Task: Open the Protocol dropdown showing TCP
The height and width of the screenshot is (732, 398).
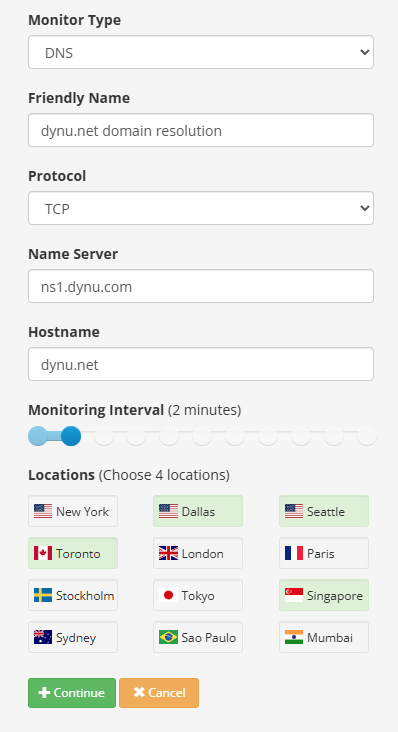Action: point(201,208)
